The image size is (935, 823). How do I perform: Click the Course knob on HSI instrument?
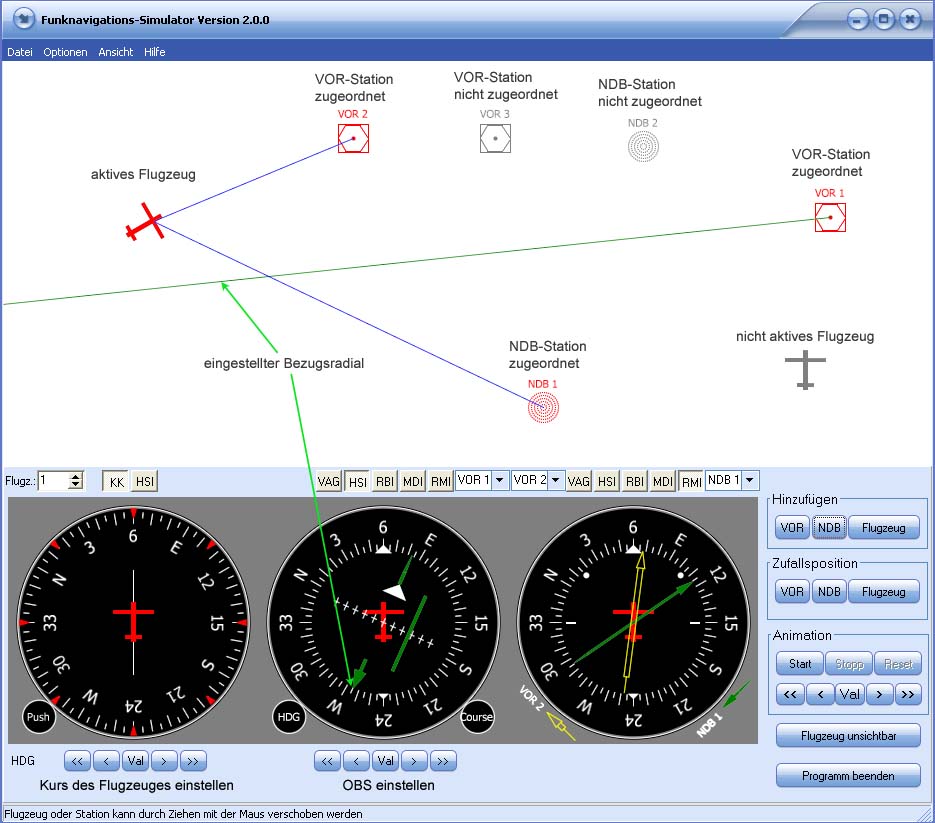[x=476, y=717]
